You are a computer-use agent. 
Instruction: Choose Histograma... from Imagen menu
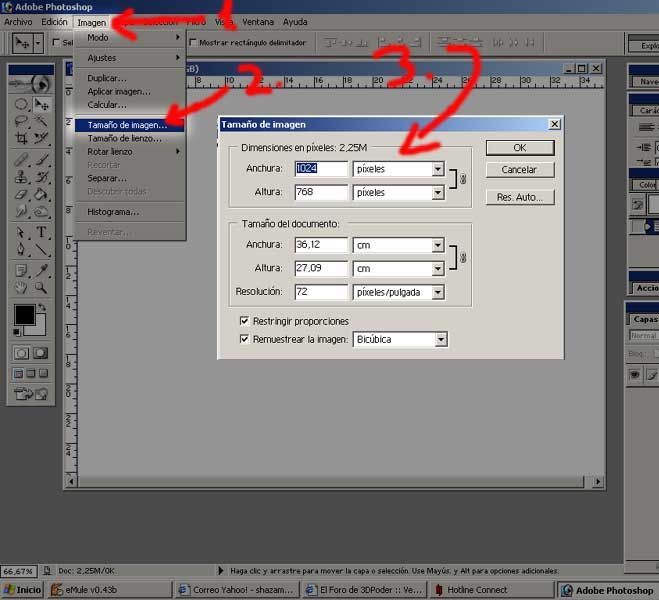pos(129,212)
